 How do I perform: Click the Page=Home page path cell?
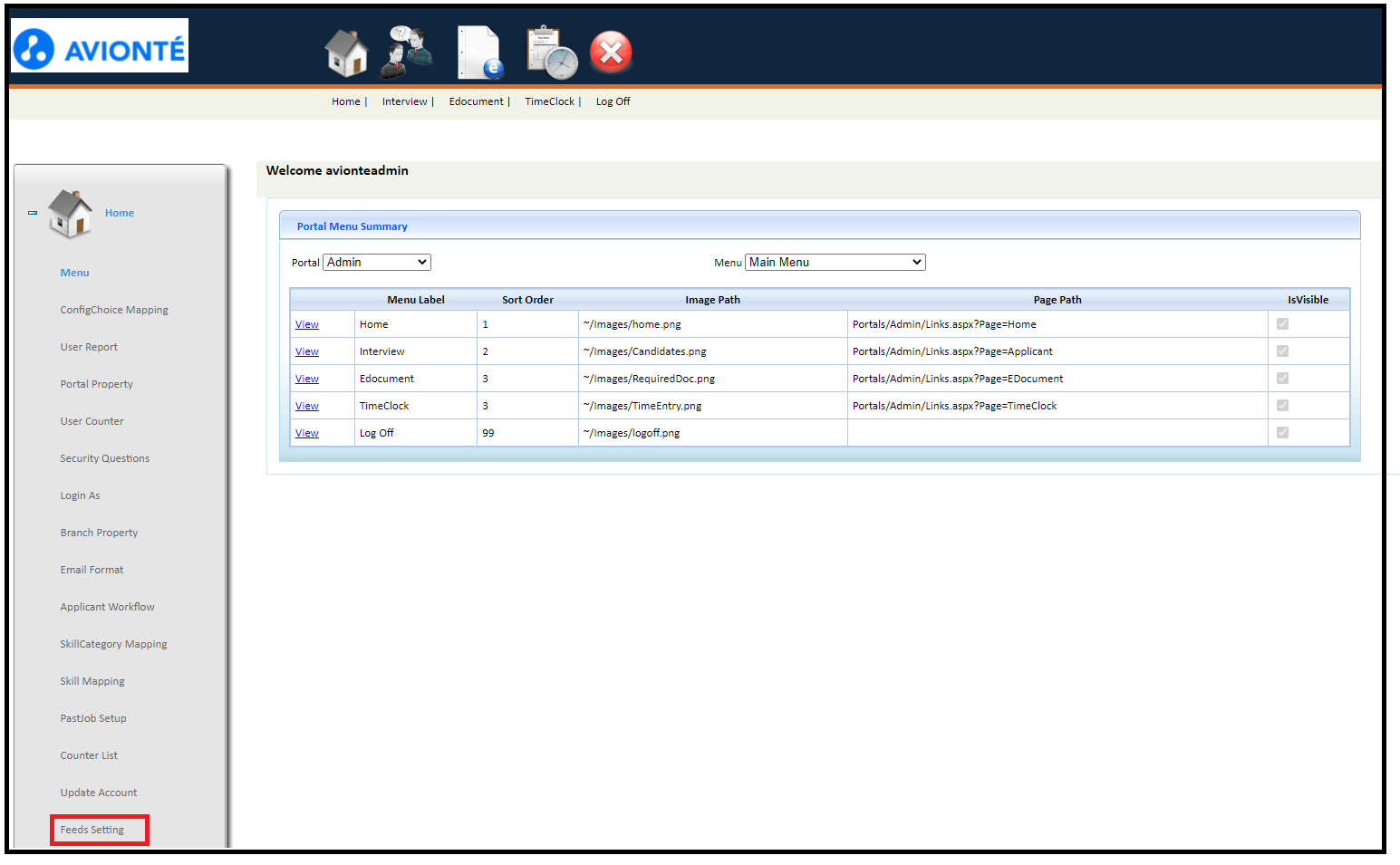coord(1057,324)
